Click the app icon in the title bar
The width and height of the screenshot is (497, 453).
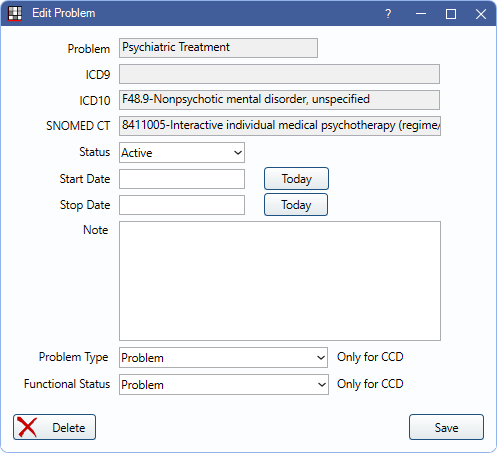click(x=15, y=14)
